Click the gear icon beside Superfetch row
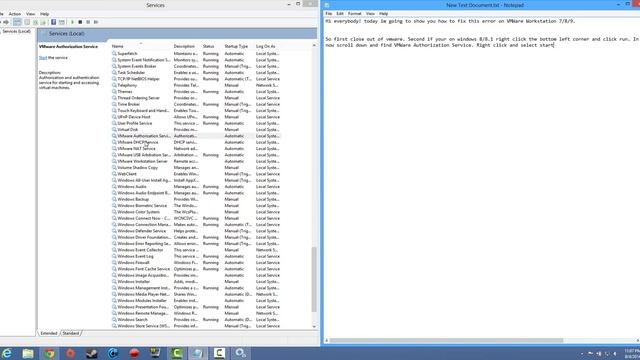The image size is (640, 360). point(114,53)
